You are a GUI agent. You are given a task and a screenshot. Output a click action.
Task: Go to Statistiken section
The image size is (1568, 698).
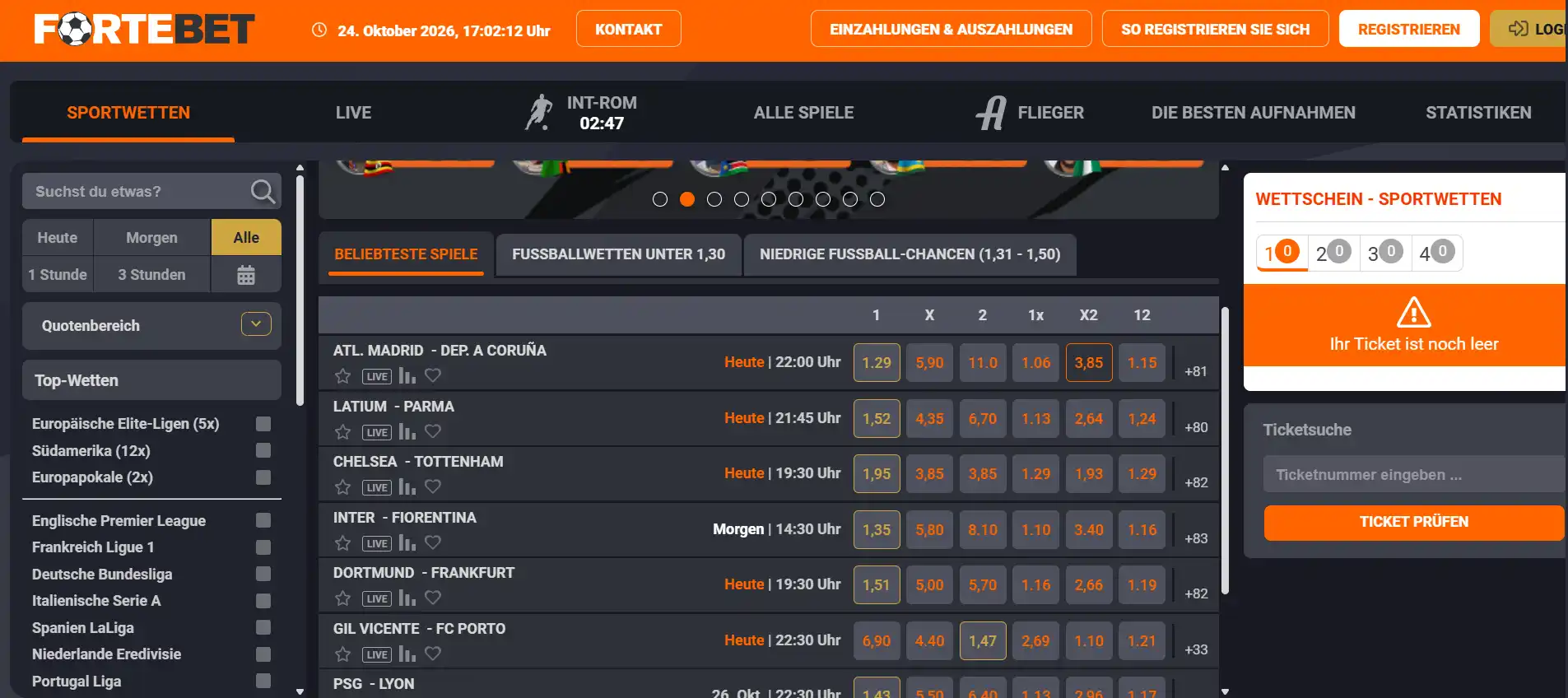1478,113
